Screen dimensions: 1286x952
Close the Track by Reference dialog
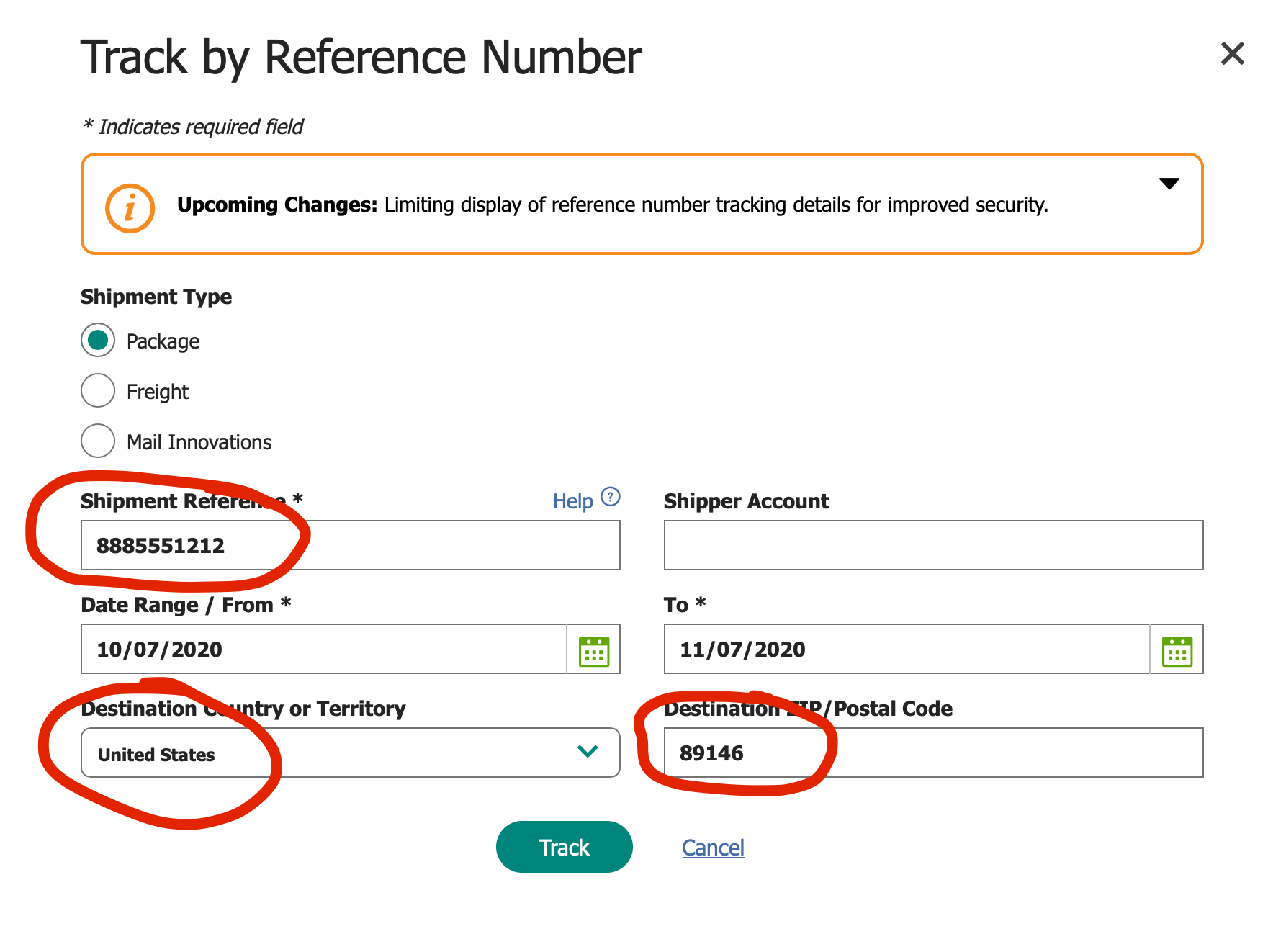pos(1232,53)
